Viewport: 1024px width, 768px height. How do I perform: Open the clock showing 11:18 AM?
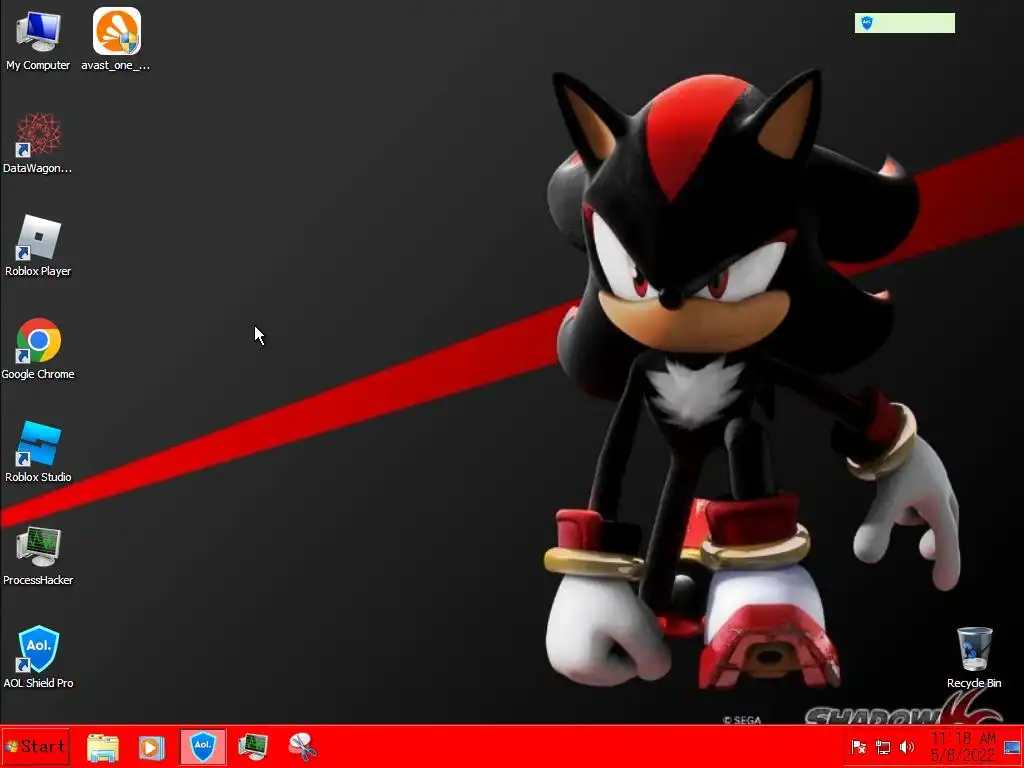point(963,746)
